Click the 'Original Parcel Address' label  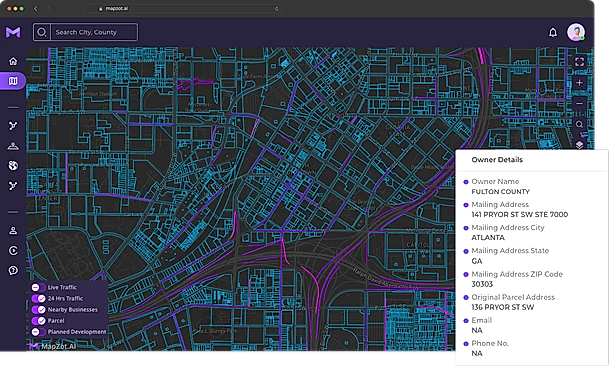pos(513,297)
